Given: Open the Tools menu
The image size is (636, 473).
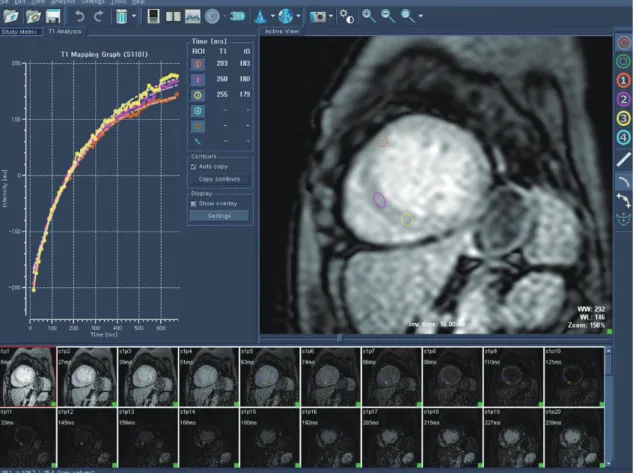Looking at the screenshot, I should click(118, 2).
